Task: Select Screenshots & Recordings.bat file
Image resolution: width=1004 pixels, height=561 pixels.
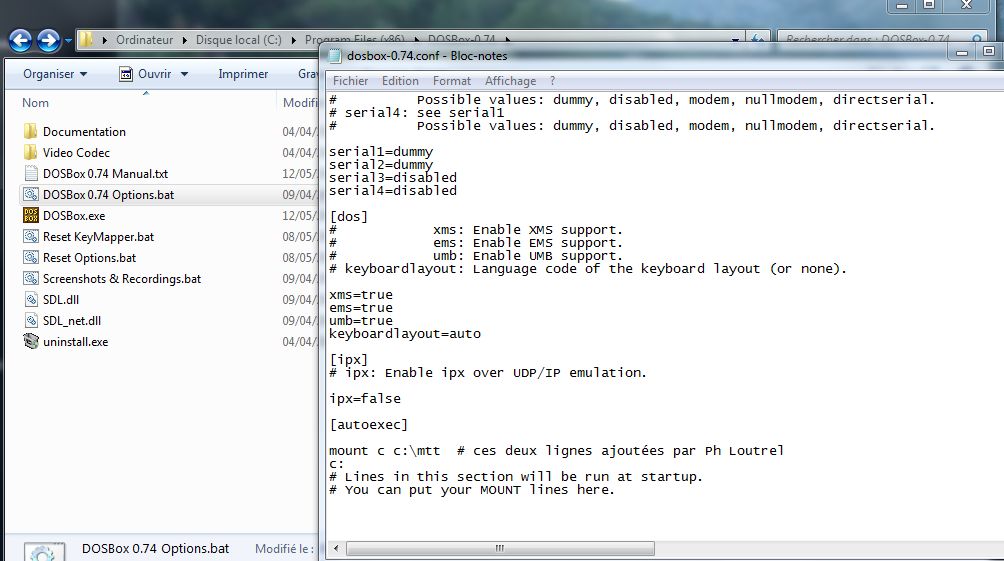Action: click(121, 279)
